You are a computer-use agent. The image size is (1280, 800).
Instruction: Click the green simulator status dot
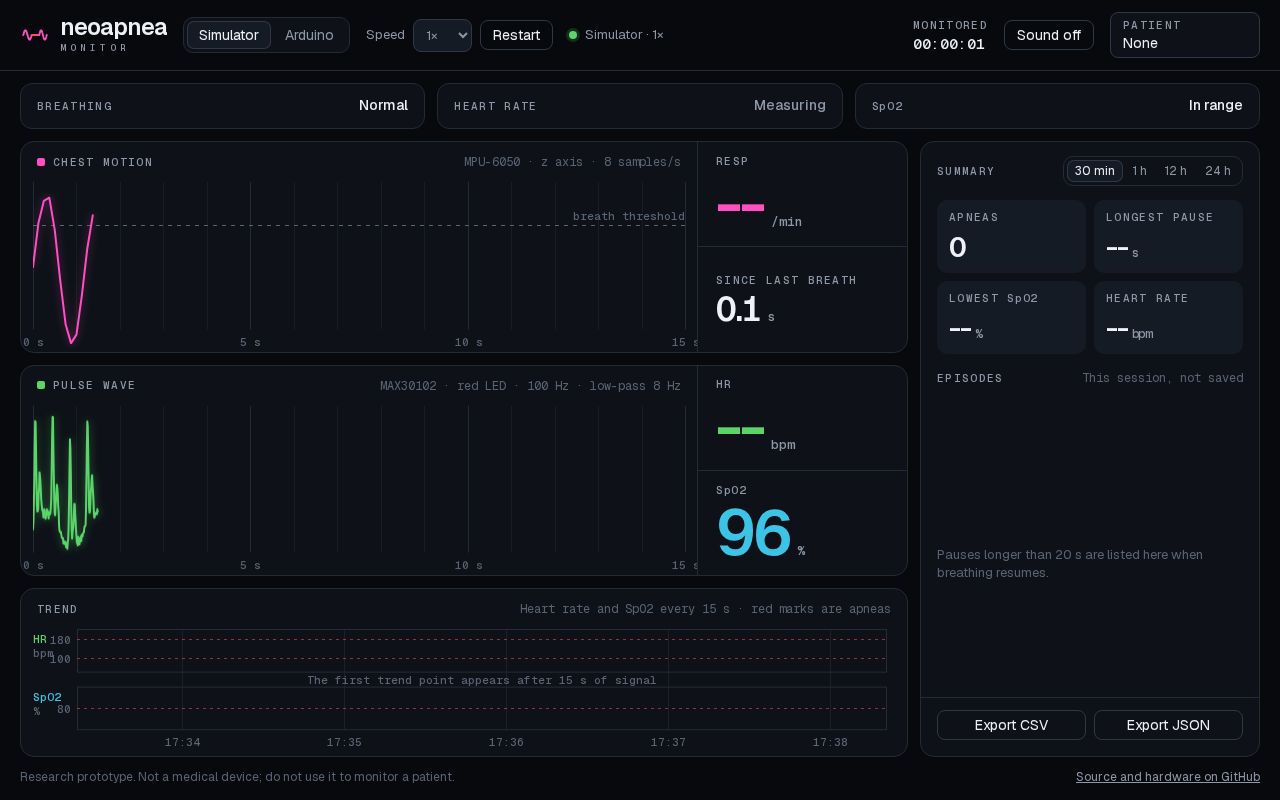(573, 35)
